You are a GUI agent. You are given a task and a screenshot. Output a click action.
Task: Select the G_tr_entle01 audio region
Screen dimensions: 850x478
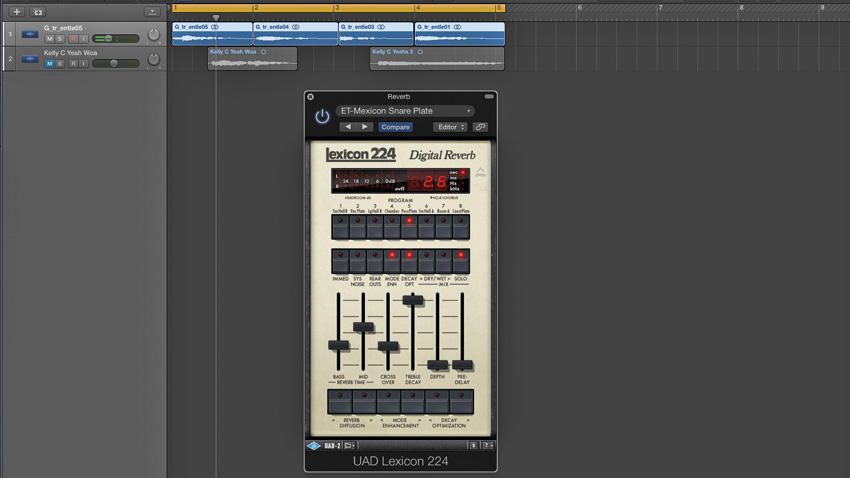(460, 34)
